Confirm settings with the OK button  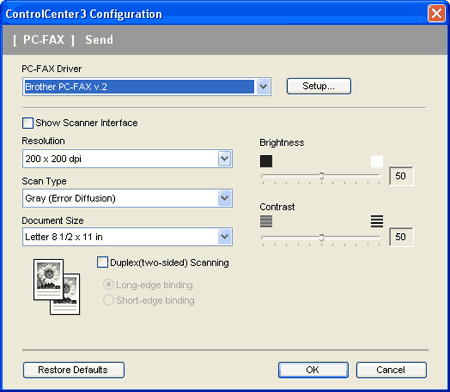[x=313, y=370]
